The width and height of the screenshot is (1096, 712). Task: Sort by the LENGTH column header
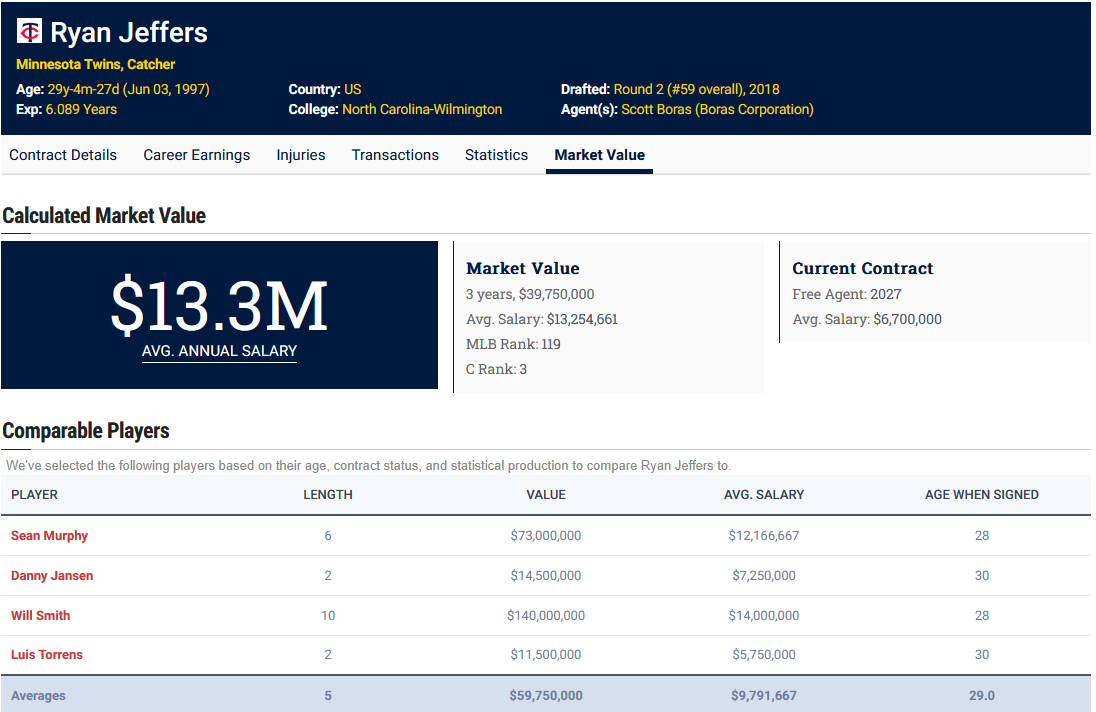[x=328, y=495]
